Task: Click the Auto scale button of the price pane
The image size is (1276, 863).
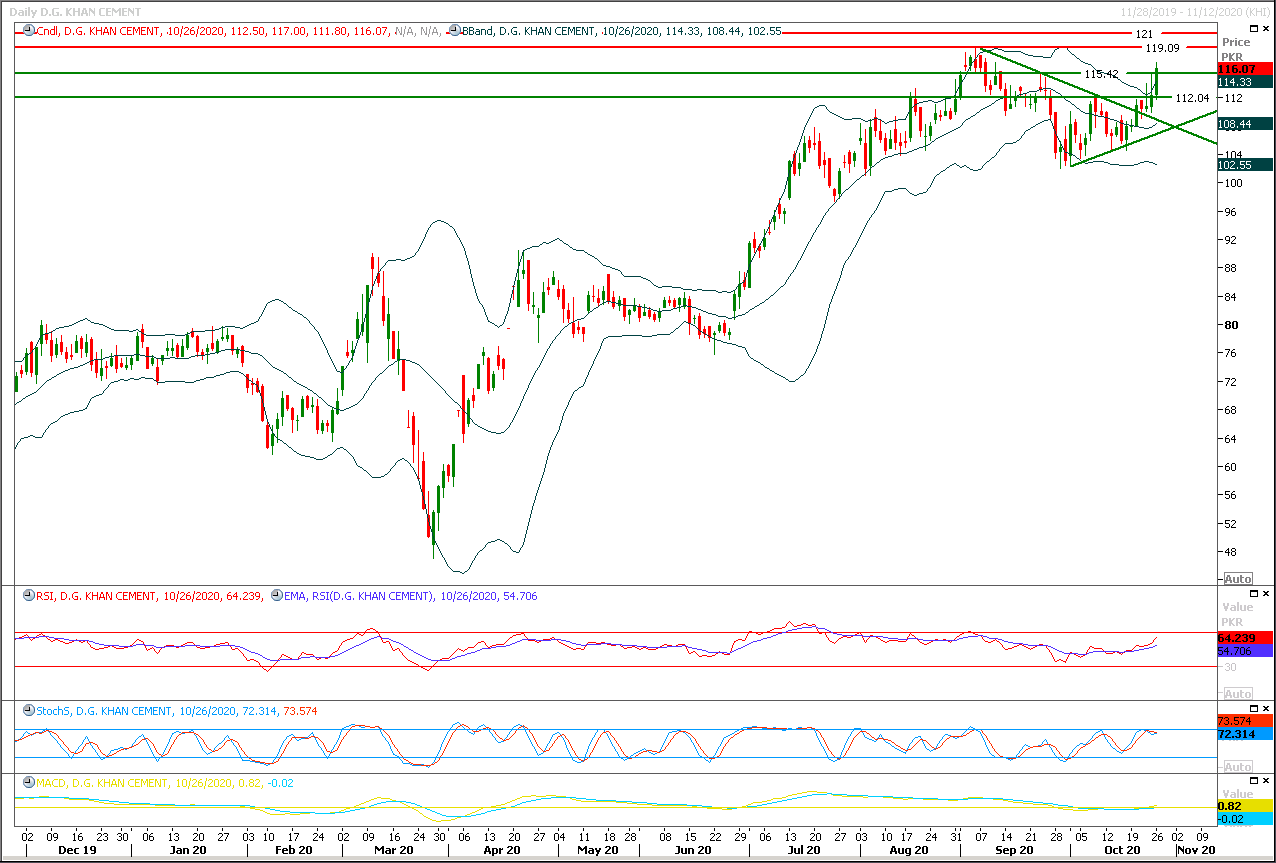Action: pos(1237,579)
